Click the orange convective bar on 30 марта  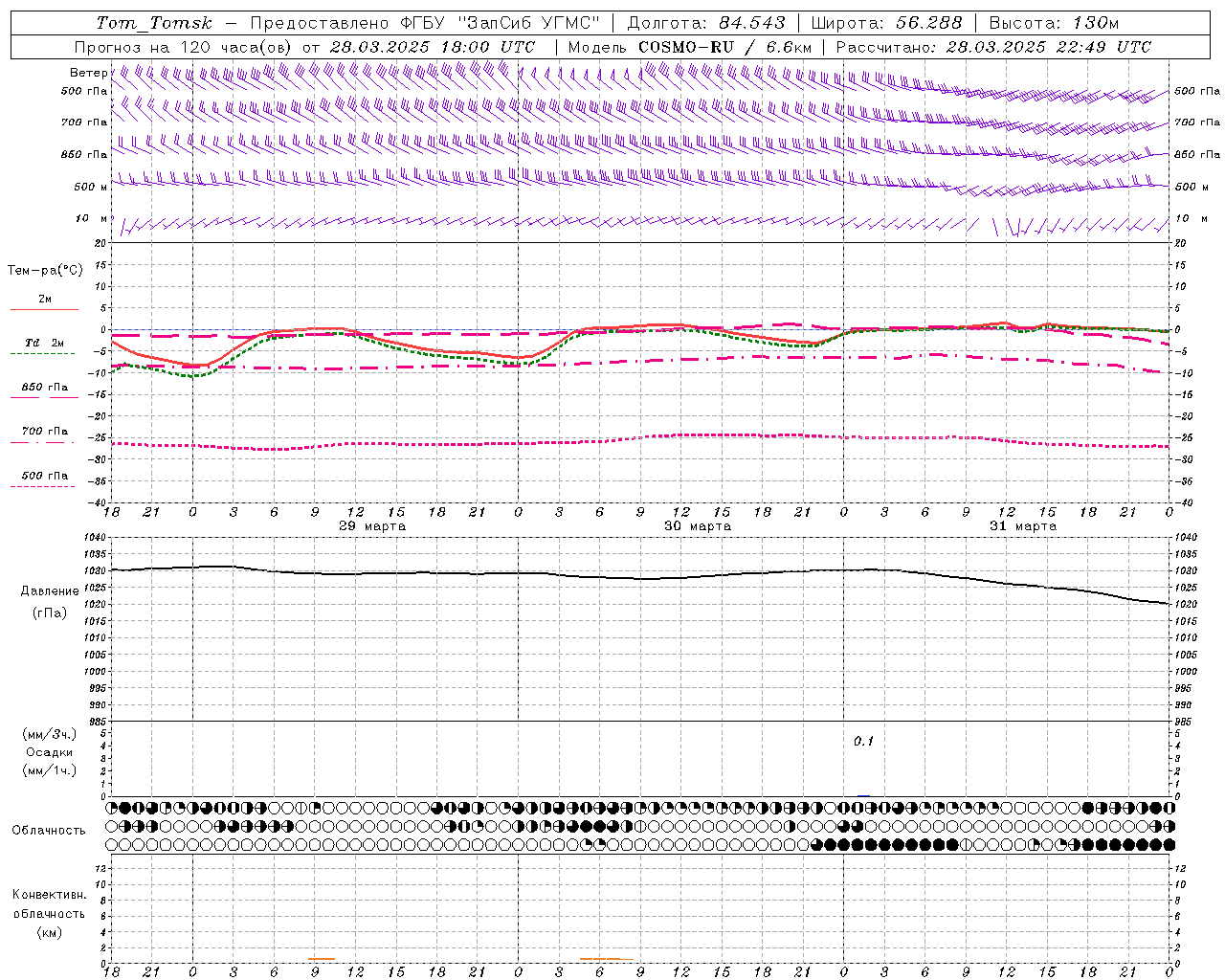[607, 959]
